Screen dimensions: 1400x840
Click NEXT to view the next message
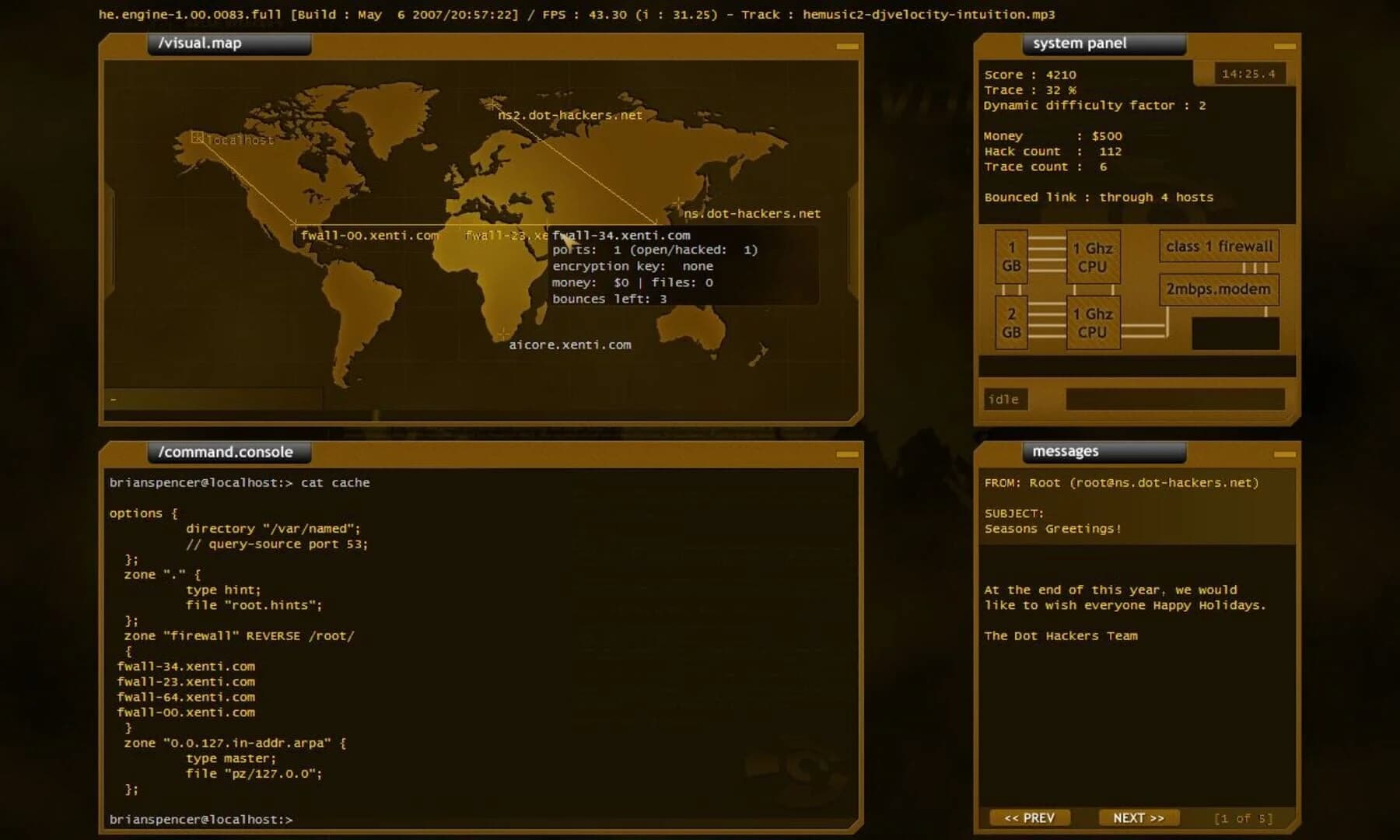1138,817
